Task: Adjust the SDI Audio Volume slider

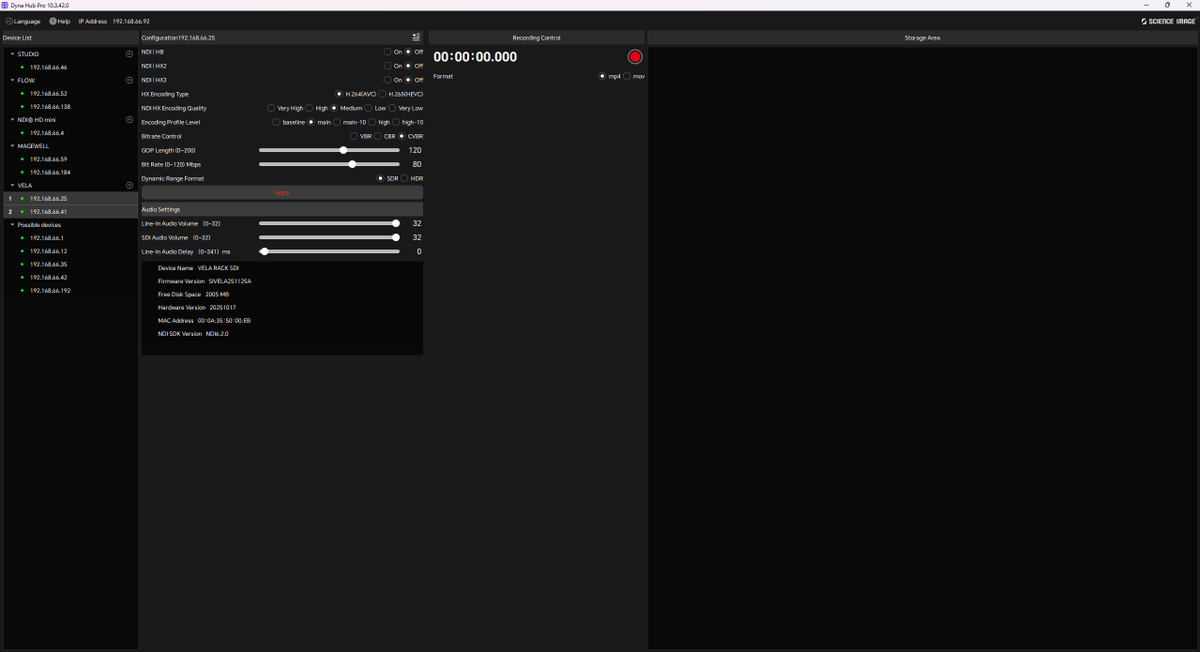Action: 329,237
